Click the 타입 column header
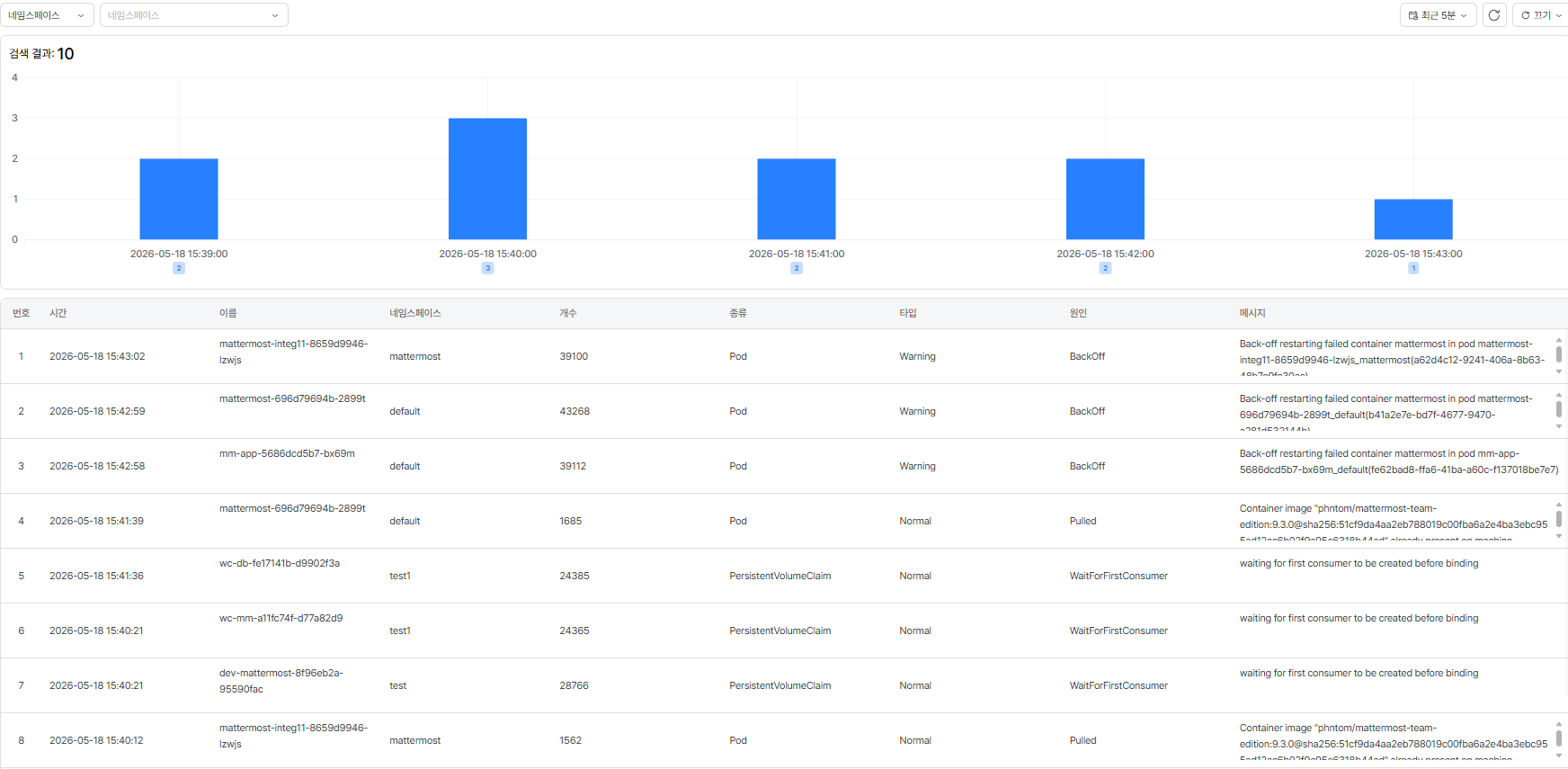Image resolution: width=1568 pixels, height=769 pixels. tap(908, 313)
